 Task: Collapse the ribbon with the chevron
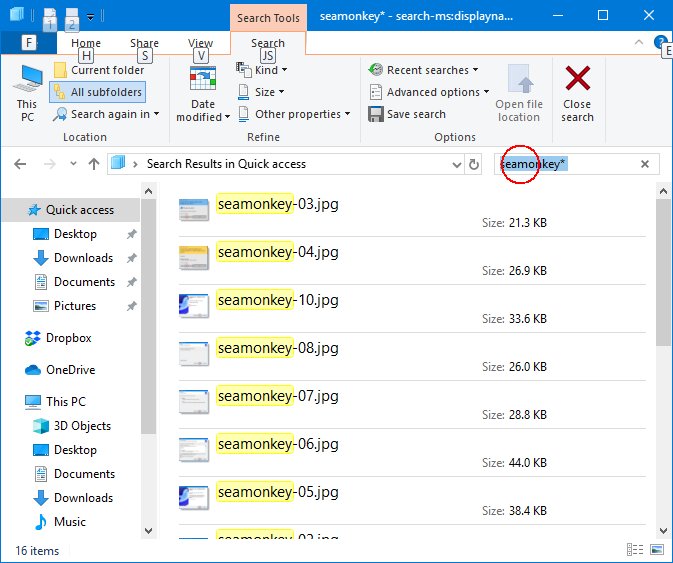point(639,42)
